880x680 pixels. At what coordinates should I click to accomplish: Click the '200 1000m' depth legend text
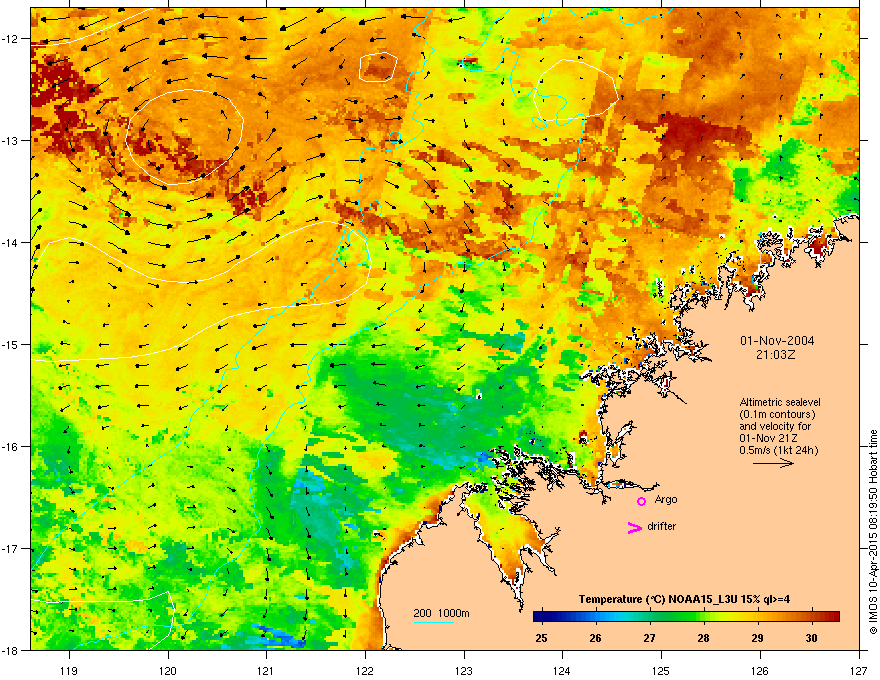[x=441, y=613]
